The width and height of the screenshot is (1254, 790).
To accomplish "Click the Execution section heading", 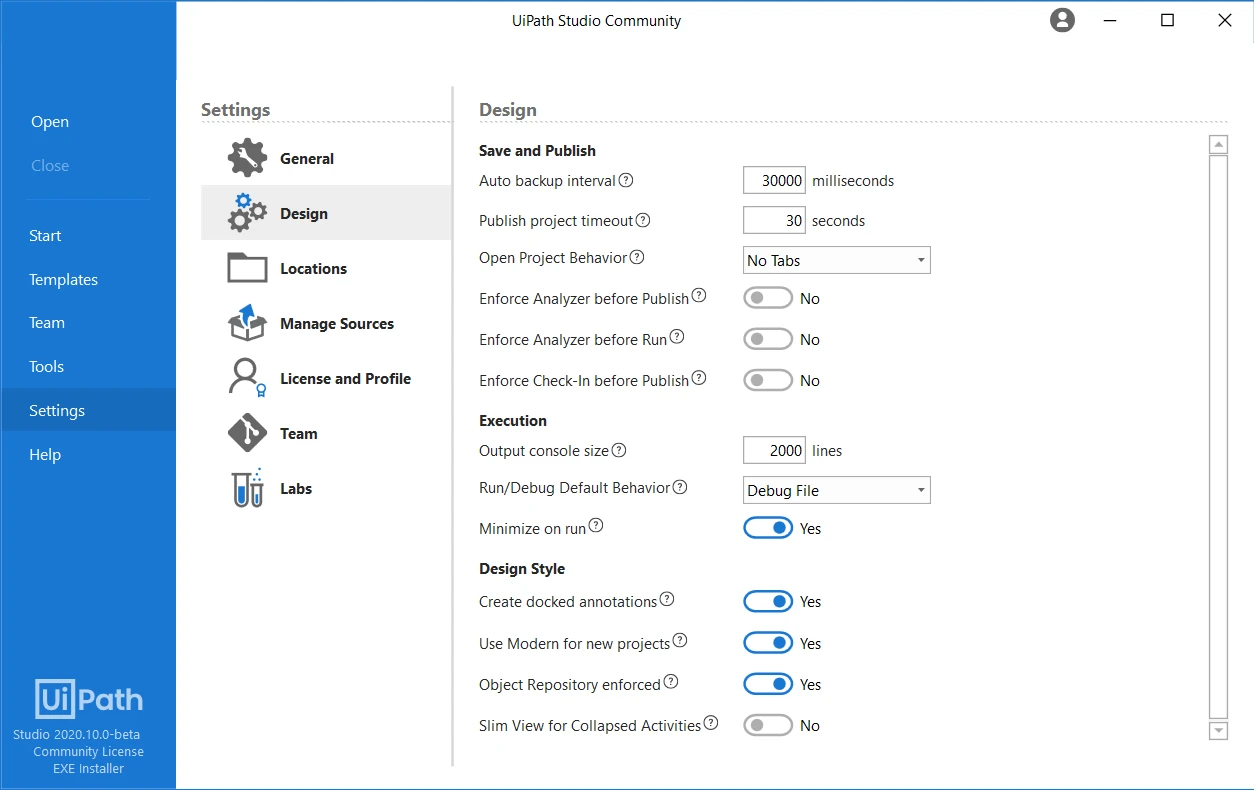I will [513, 420].
